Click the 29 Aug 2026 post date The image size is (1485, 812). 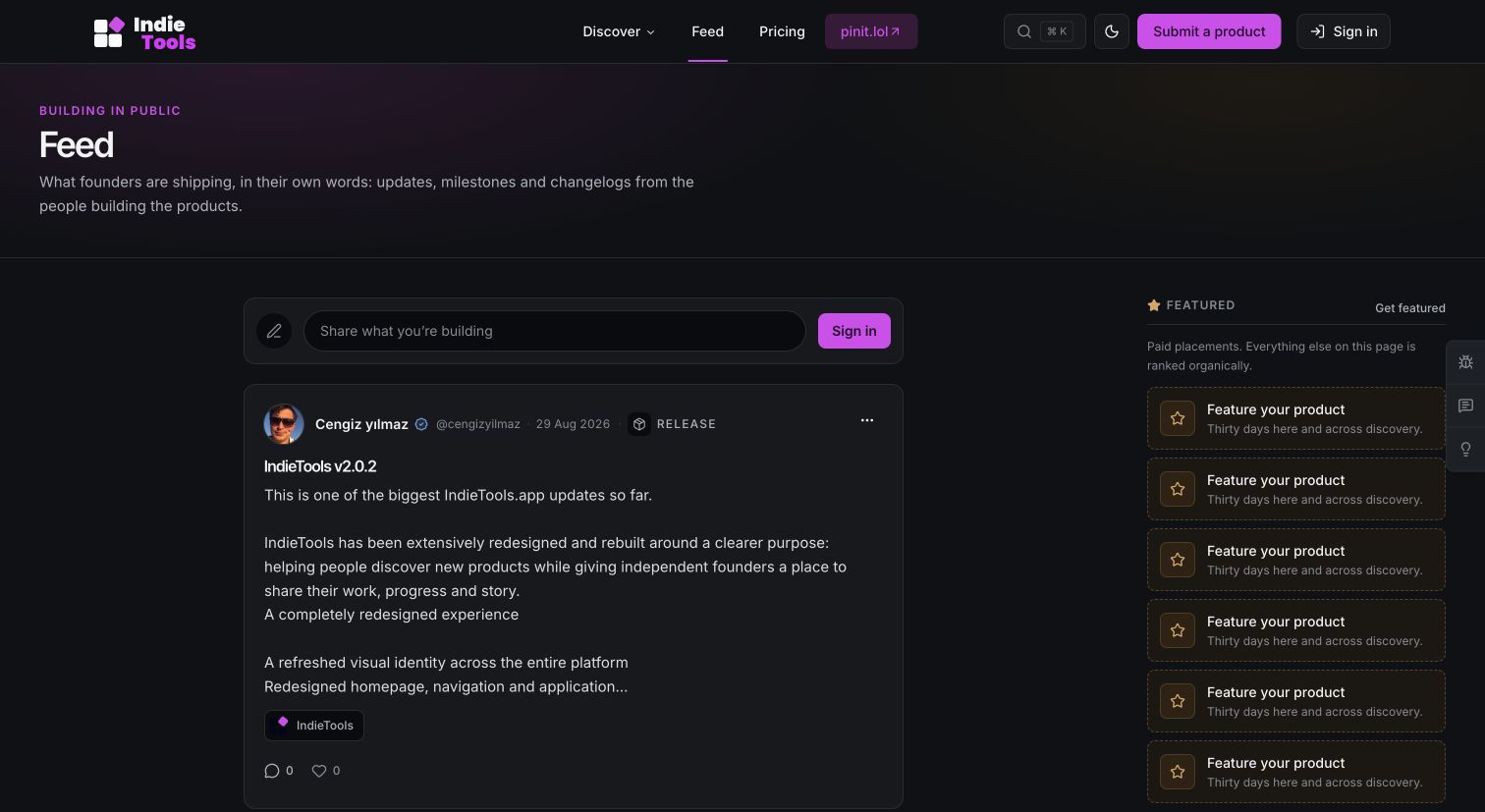pos(573,424)
